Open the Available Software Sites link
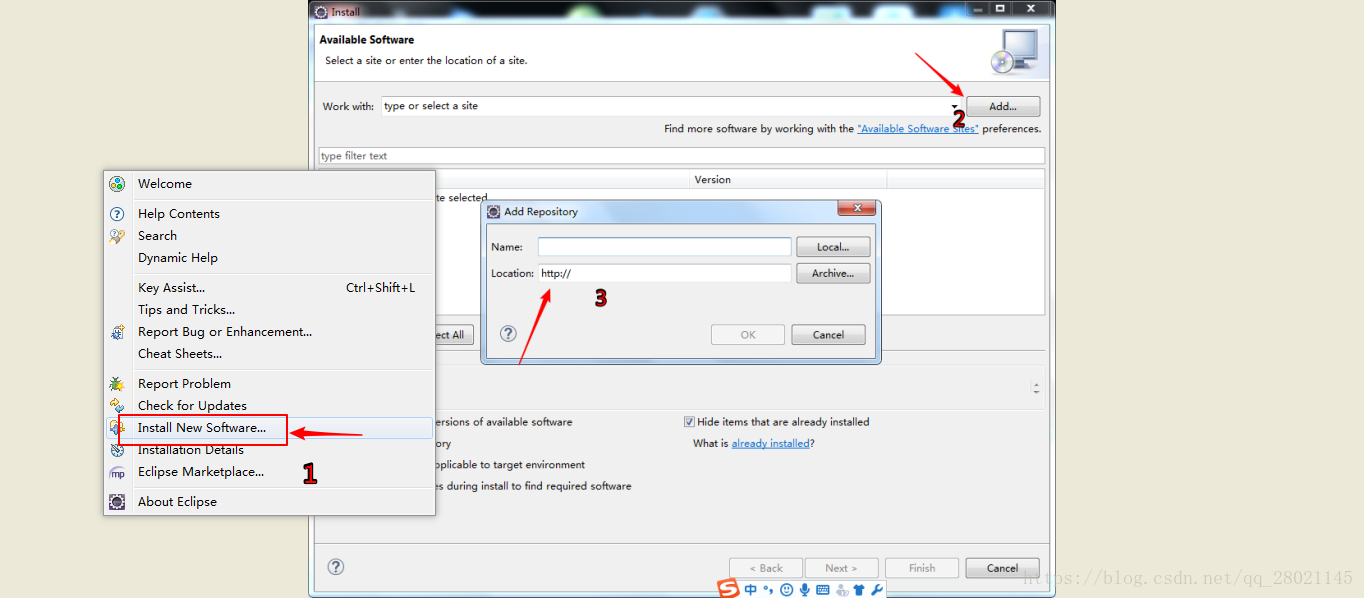The height and width of the screenshot is (598, 1364). click(x=917, y=129)
